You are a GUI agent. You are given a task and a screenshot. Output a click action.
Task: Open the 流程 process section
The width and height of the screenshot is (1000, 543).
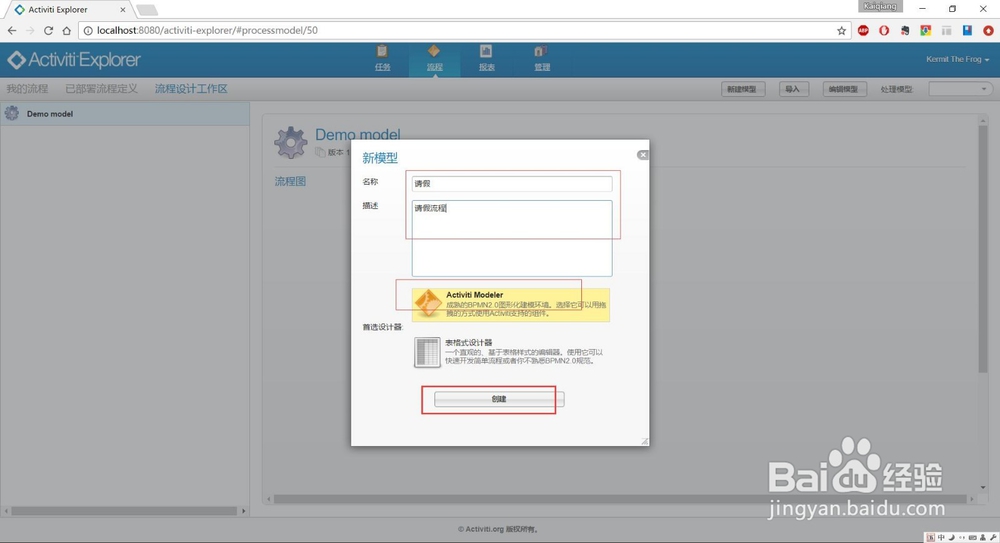pyautogui.click(x=434, y=58)
